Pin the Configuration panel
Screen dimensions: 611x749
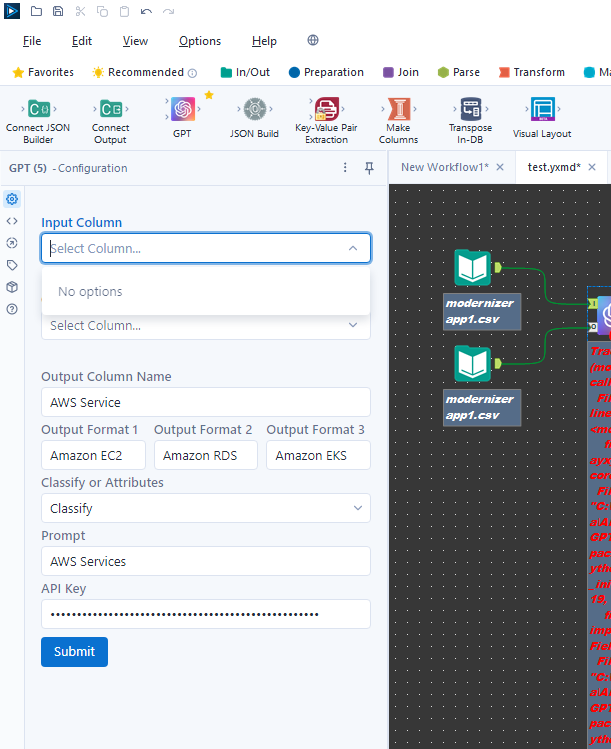pos(369,168)
